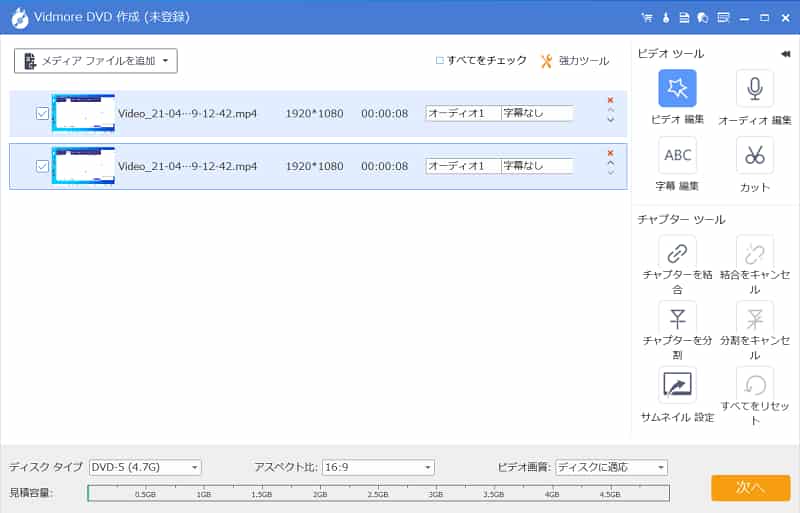
Task: Click the 00:00:08 duration in first row
Action: [385, 113]
